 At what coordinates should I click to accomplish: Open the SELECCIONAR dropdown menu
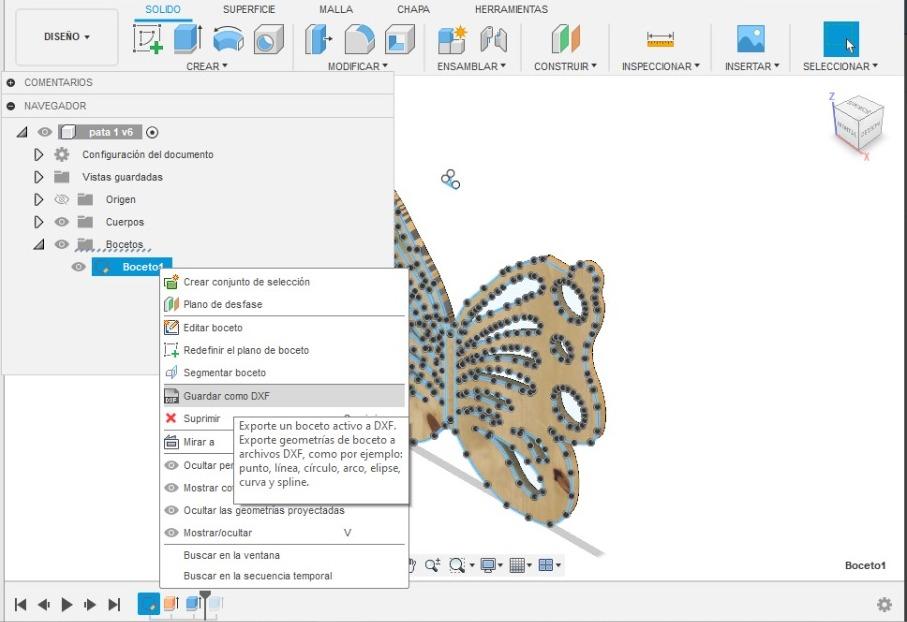tap(840, 67)
